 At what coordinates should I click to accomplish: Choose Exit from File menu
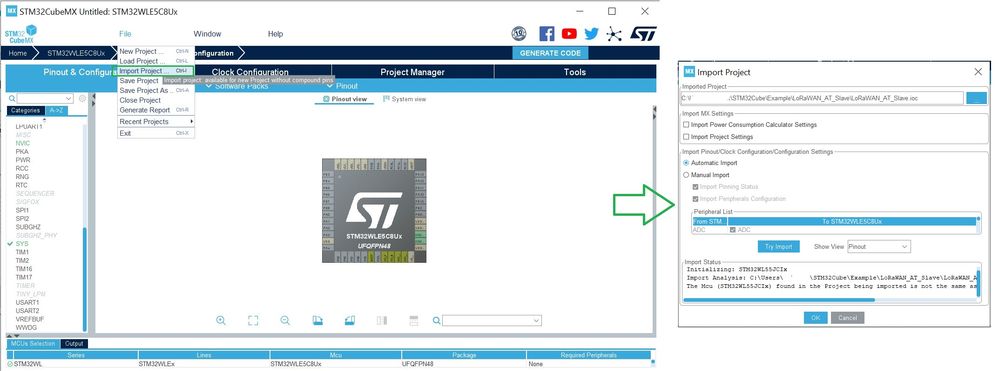tap(156, 133)
